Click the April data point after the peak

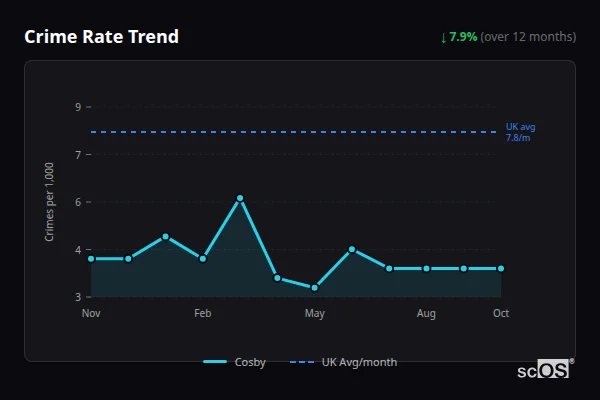click(x=277, y=278)
